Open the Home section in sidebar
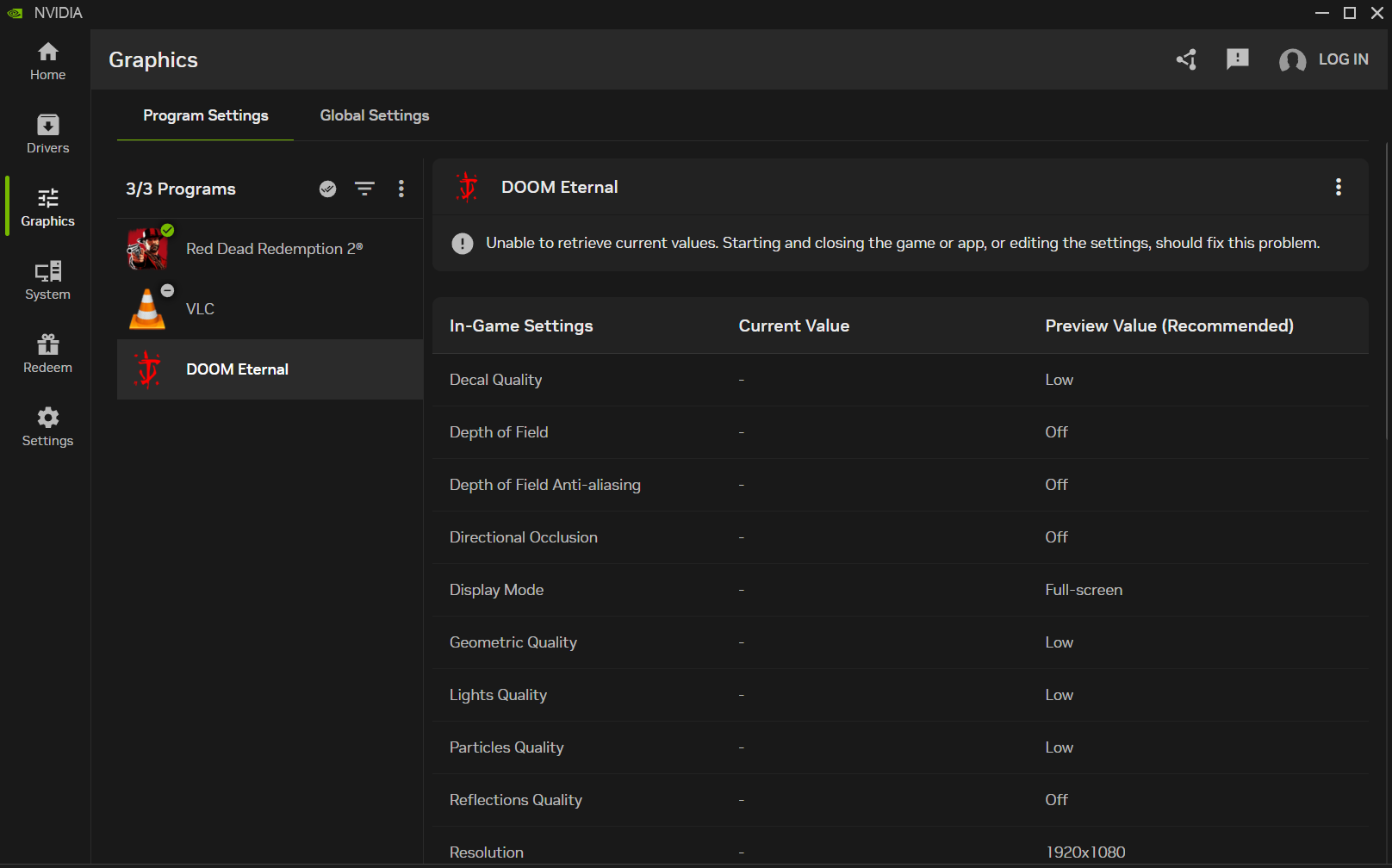This screenshot has height=868, width=1392. pyautogui.click(x=47, y=61)
